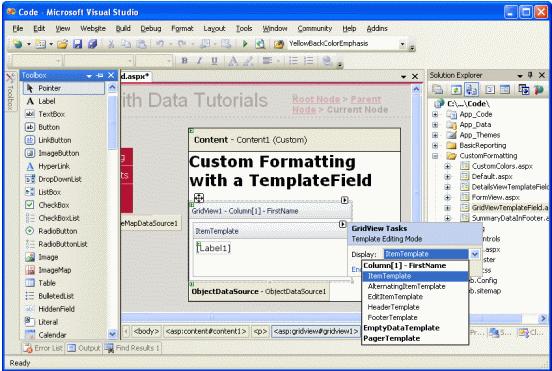This screenshot has width=552, height=371.
Task: Open the File menu
Action: pyautogui.click(x=18, y=29)
